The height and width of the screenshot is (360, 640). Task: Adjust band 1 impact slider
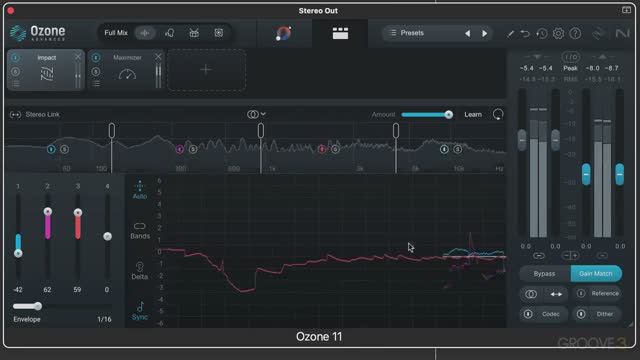[18, 253]
